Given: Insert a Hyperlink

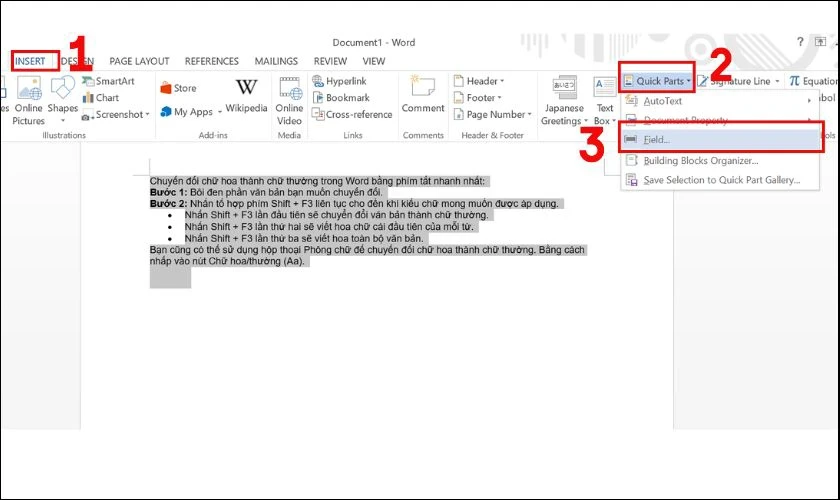Looking at the screenshot, I should tap(340, 81).
